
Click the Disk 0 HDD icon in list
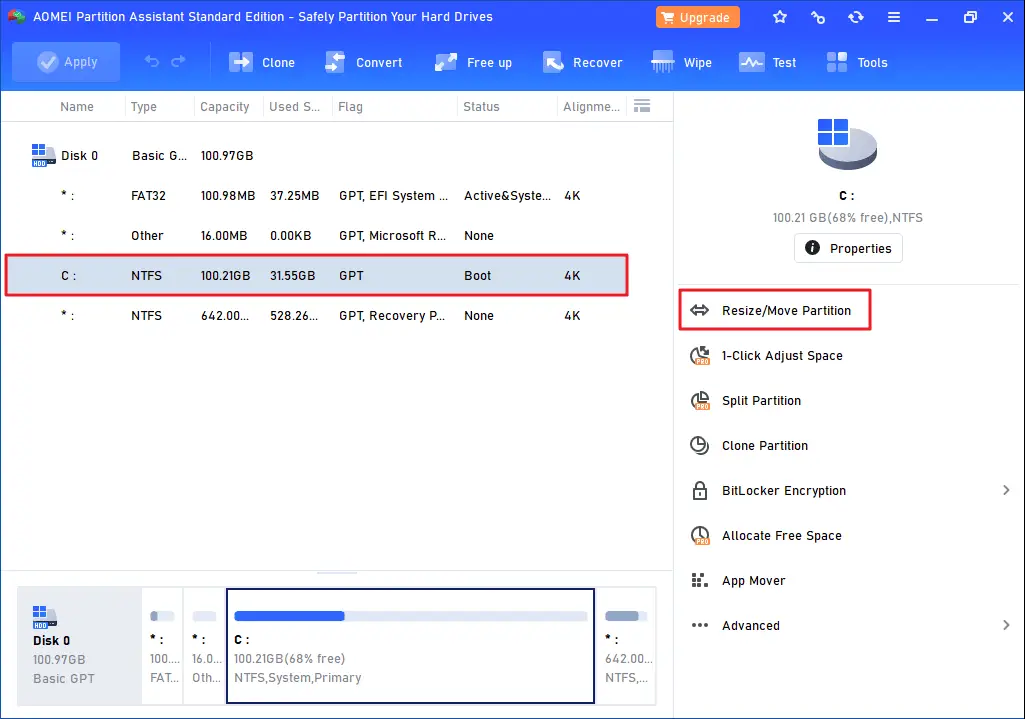tap(43, 156)
